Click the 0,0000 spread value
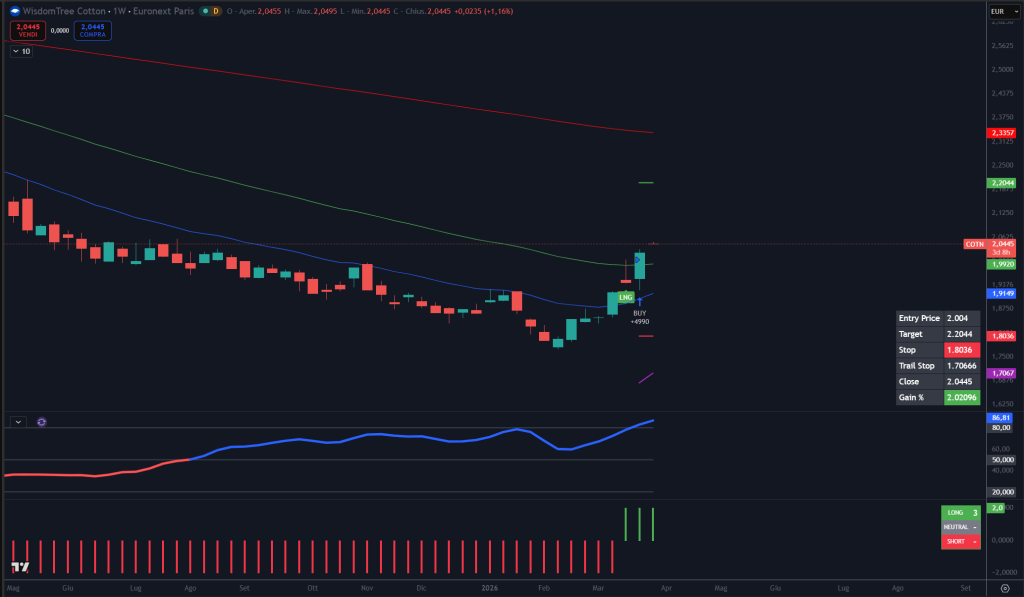 [60, 31]
